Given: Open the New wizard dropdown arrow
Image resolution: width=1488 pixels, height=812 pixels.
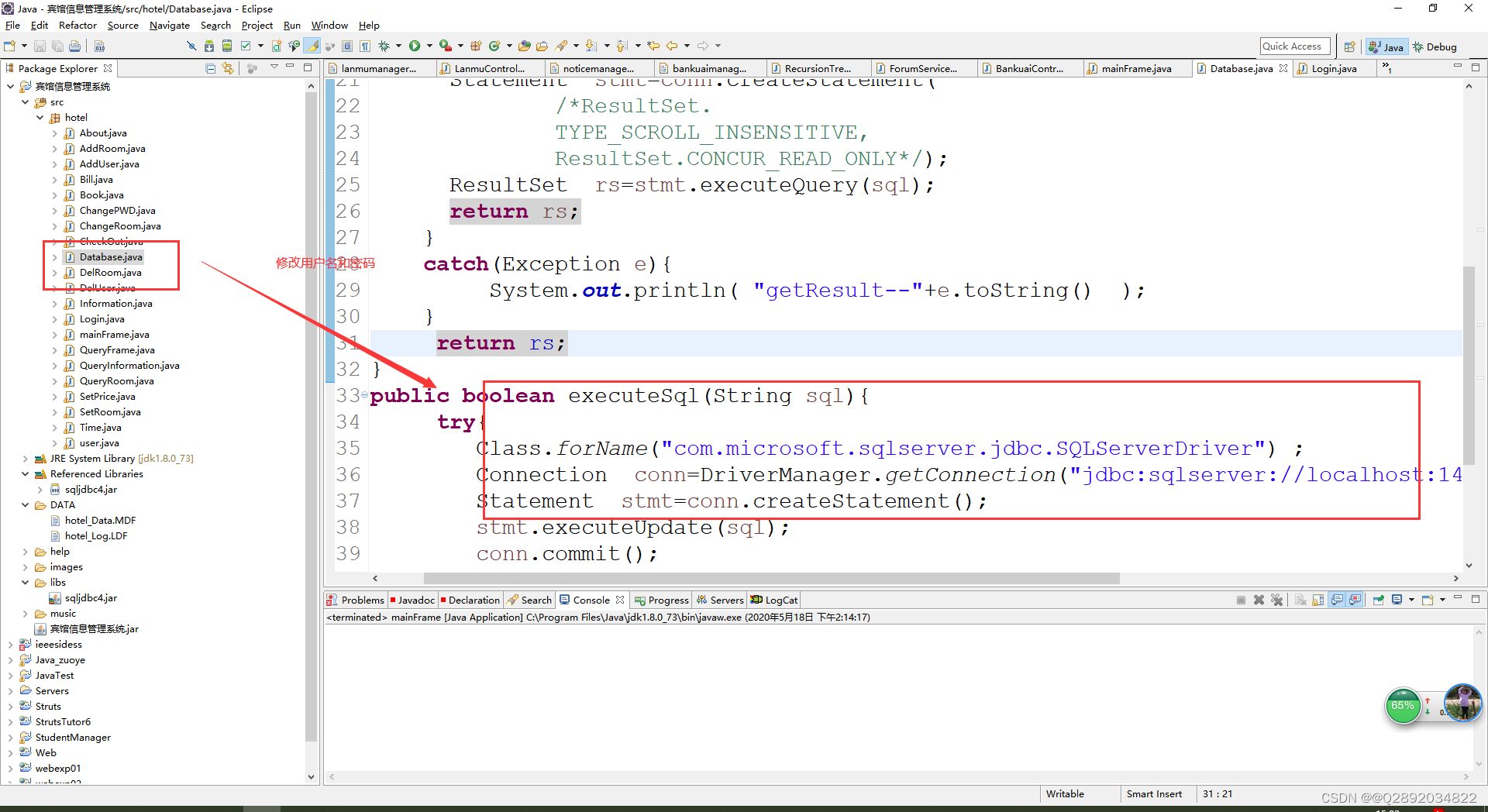Looking at the screenshot, I should click(24, 46).
